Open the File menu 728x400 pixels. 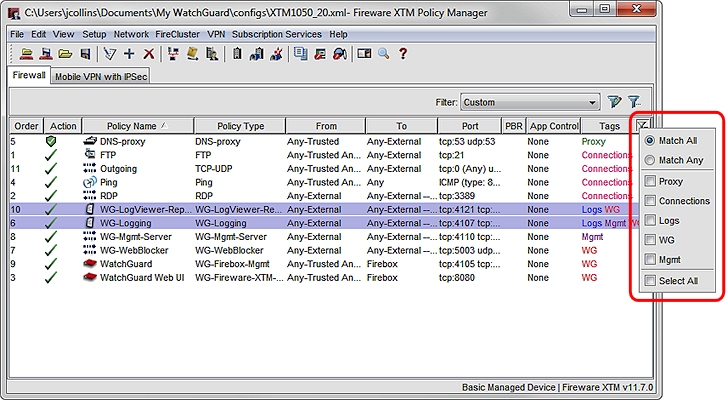pos(17,34)
